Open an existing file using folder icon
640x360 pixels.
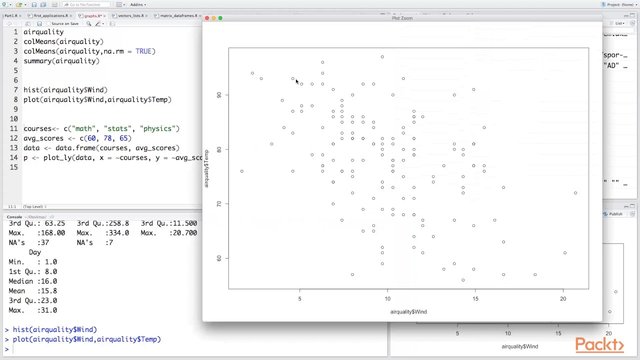coord(19,4)
